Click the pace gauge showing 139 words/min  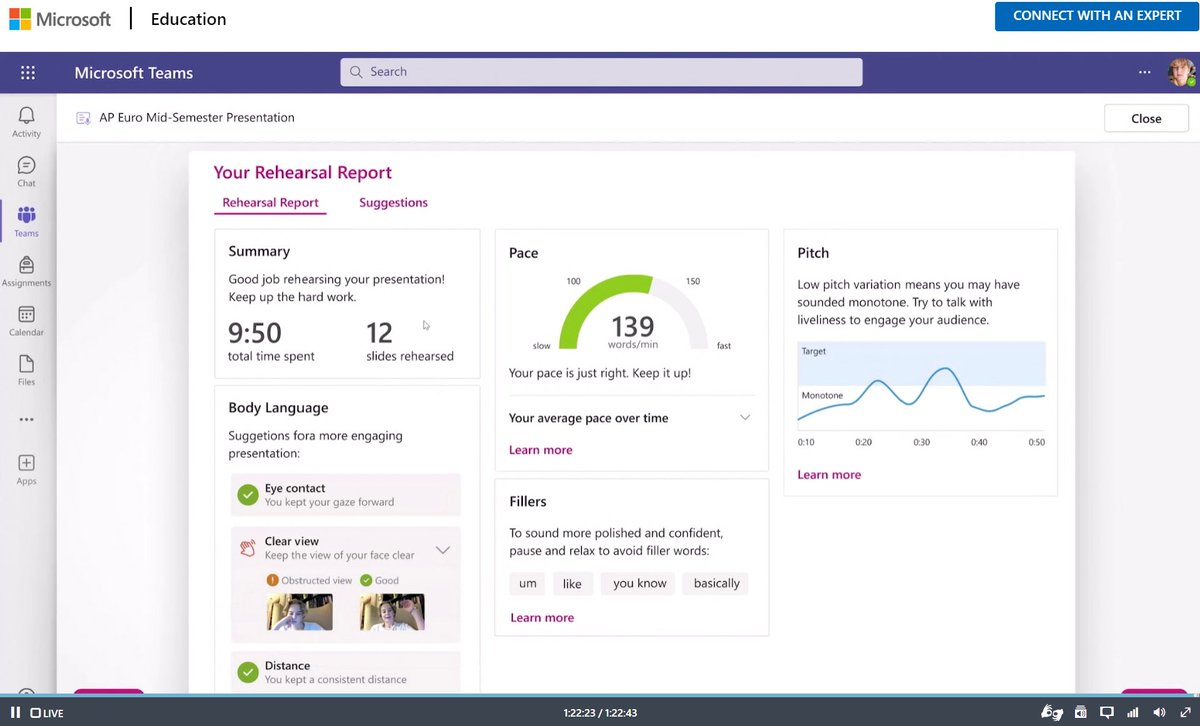click(632, 313)
